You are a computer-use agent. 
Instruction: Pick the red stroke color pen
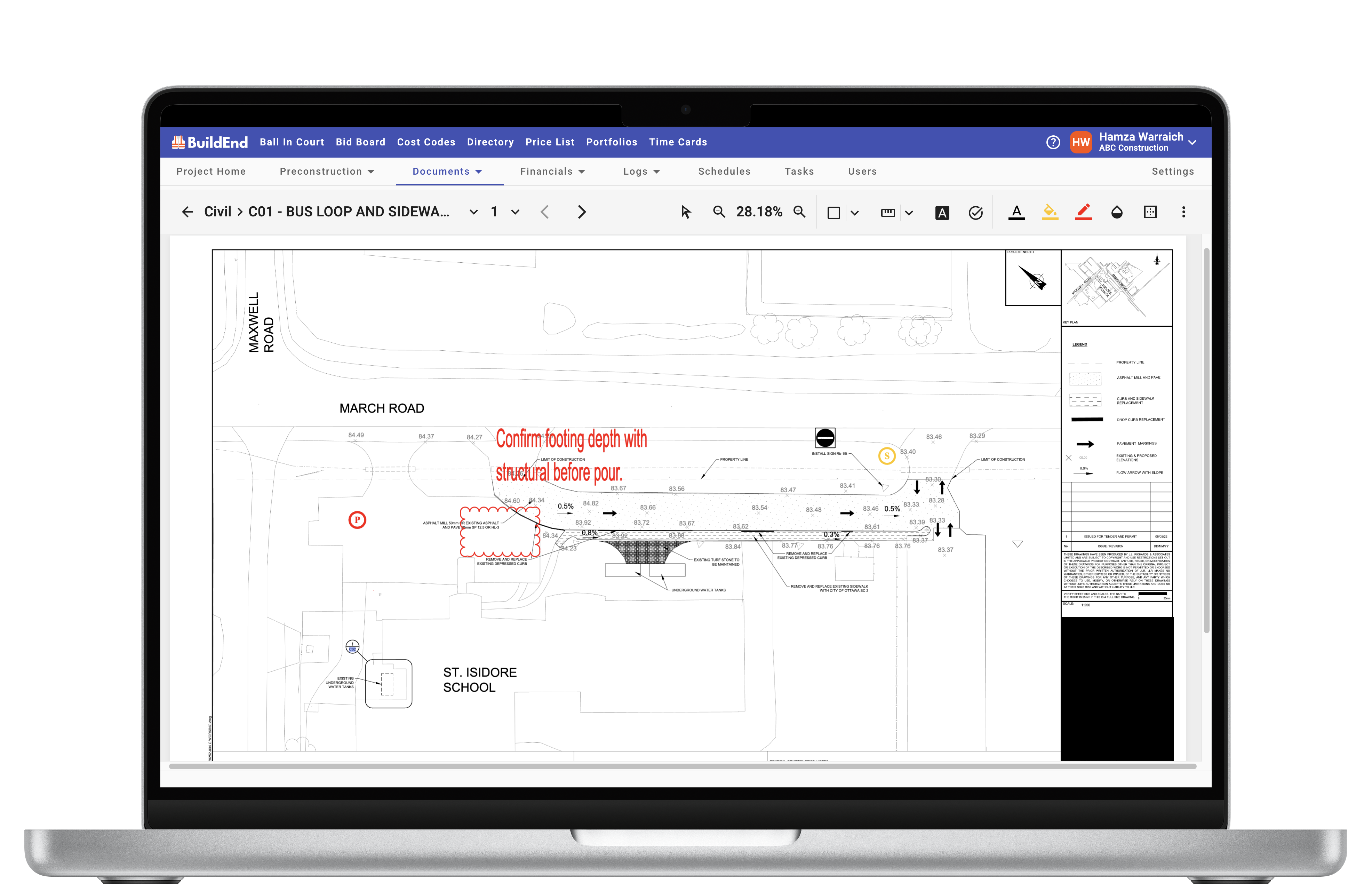click(x=1083, y=212)
